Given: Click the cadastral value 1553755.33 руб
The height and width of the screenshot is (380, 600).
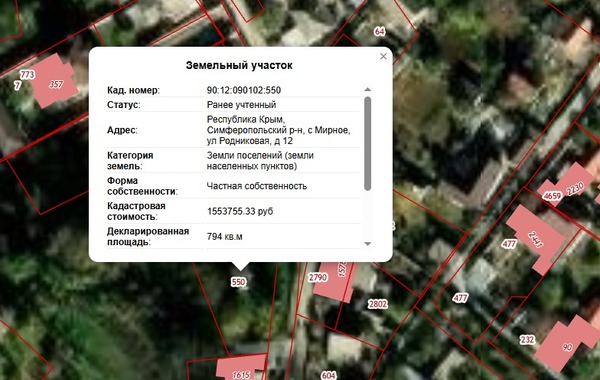Looking at the screenshot, I should click(x=240, y=211).
